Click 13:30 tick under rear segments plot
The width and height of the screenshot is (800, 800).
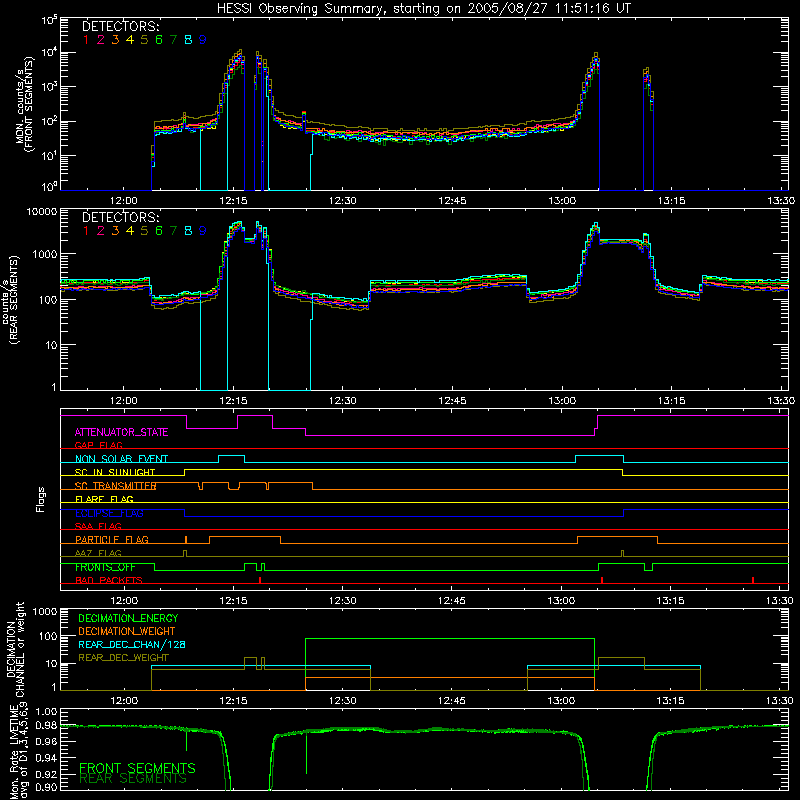click(x=781, y=401)
